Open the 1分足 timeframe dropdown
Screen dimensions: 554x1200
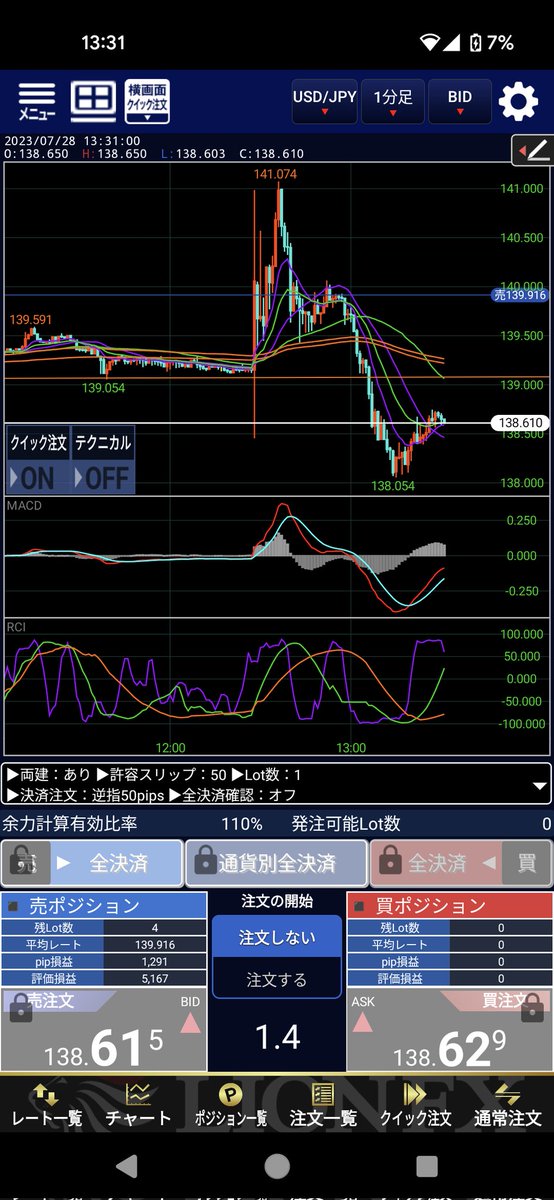(392, 102)
